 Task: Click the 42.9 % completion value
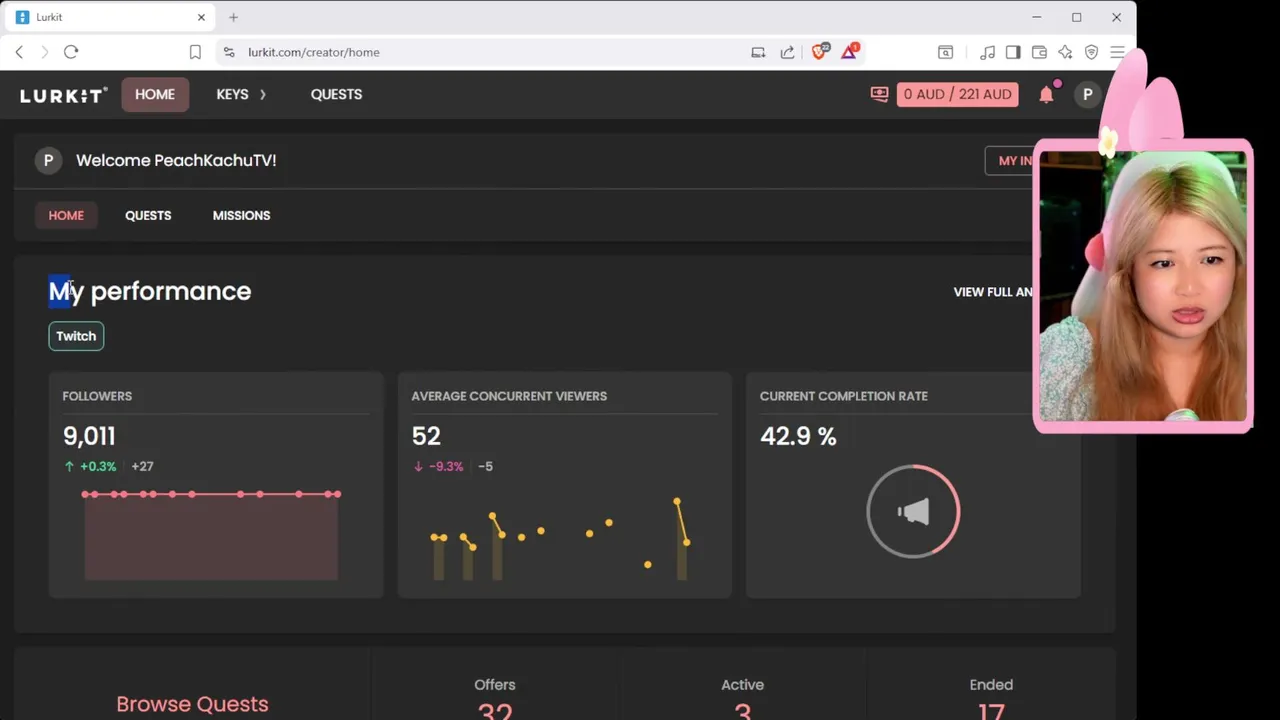(798, 436)
